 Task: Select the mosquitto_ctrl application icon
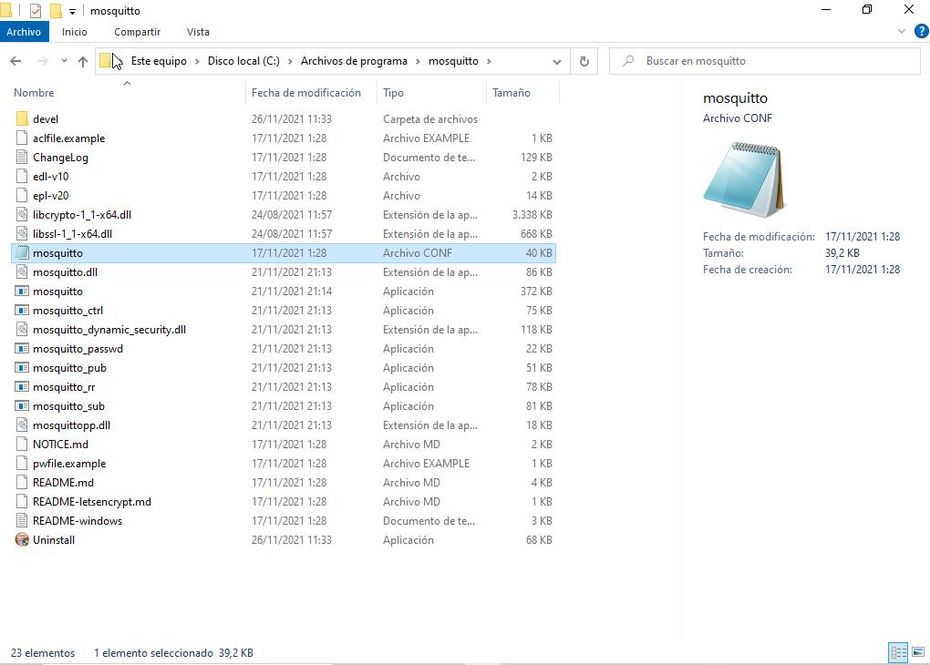(22, 310)
